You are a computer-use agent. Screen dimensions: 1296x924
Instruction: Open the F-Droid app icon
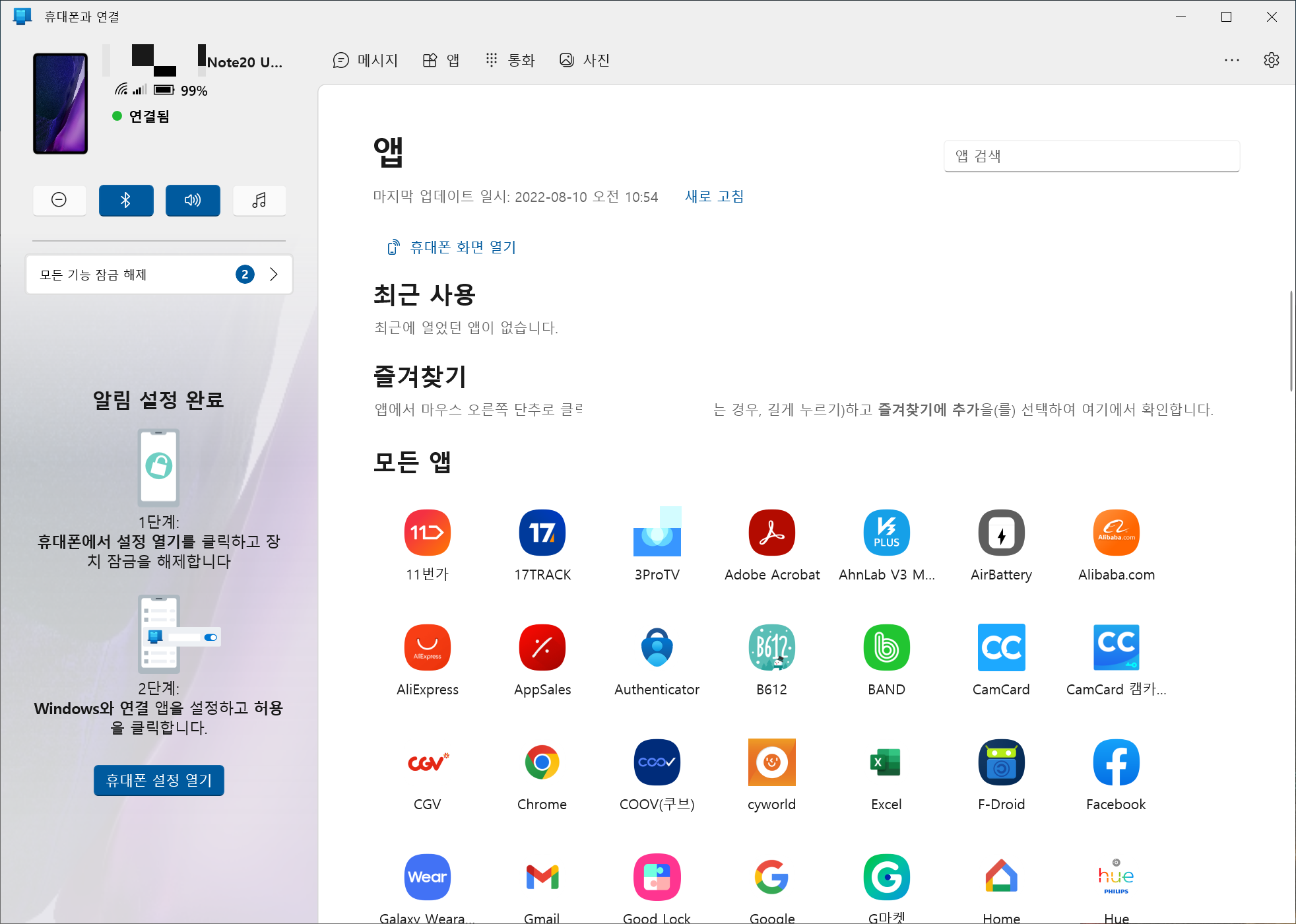(x=1001, y=762)
